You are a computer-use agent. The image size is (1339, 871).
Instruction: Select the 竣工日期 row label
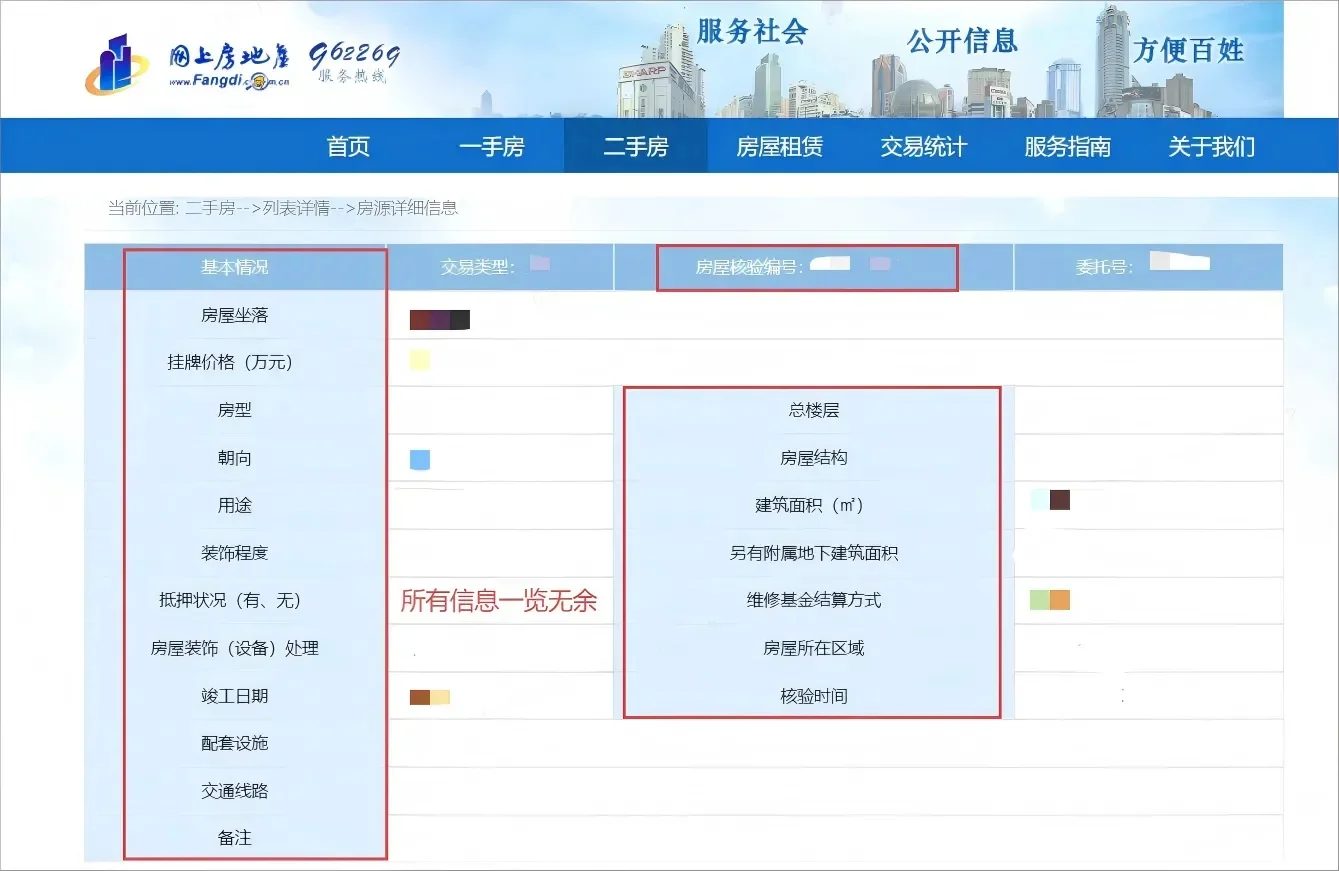[x=235, y=696]
